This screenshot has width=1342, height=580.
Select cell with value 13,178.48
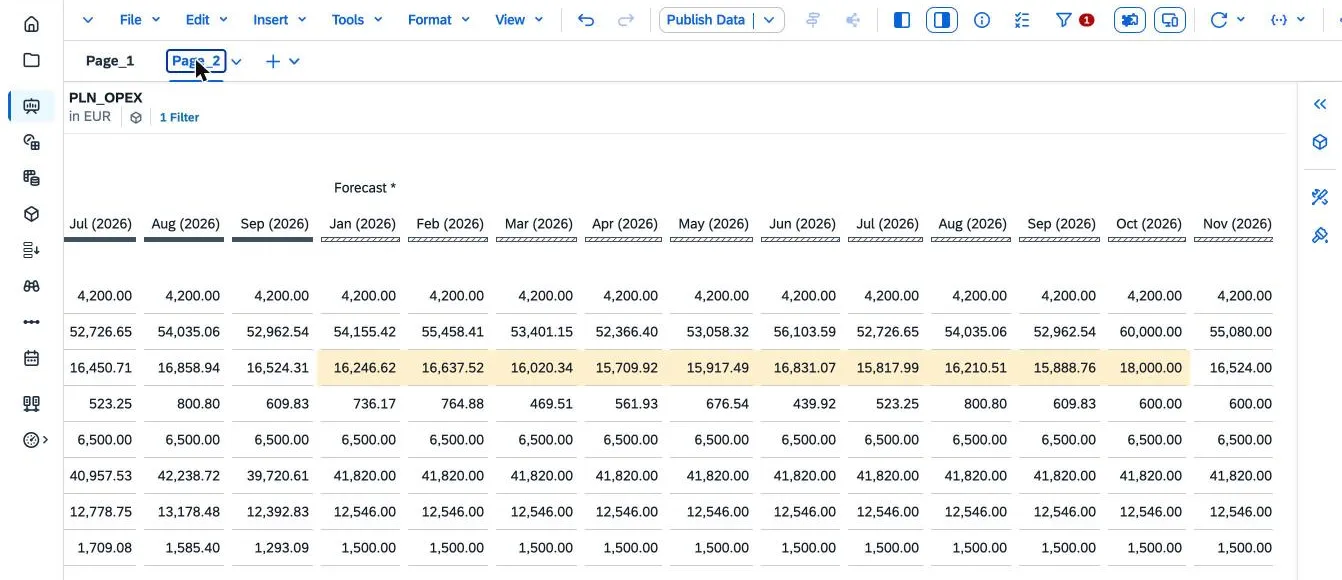click(x=185, y=512)
